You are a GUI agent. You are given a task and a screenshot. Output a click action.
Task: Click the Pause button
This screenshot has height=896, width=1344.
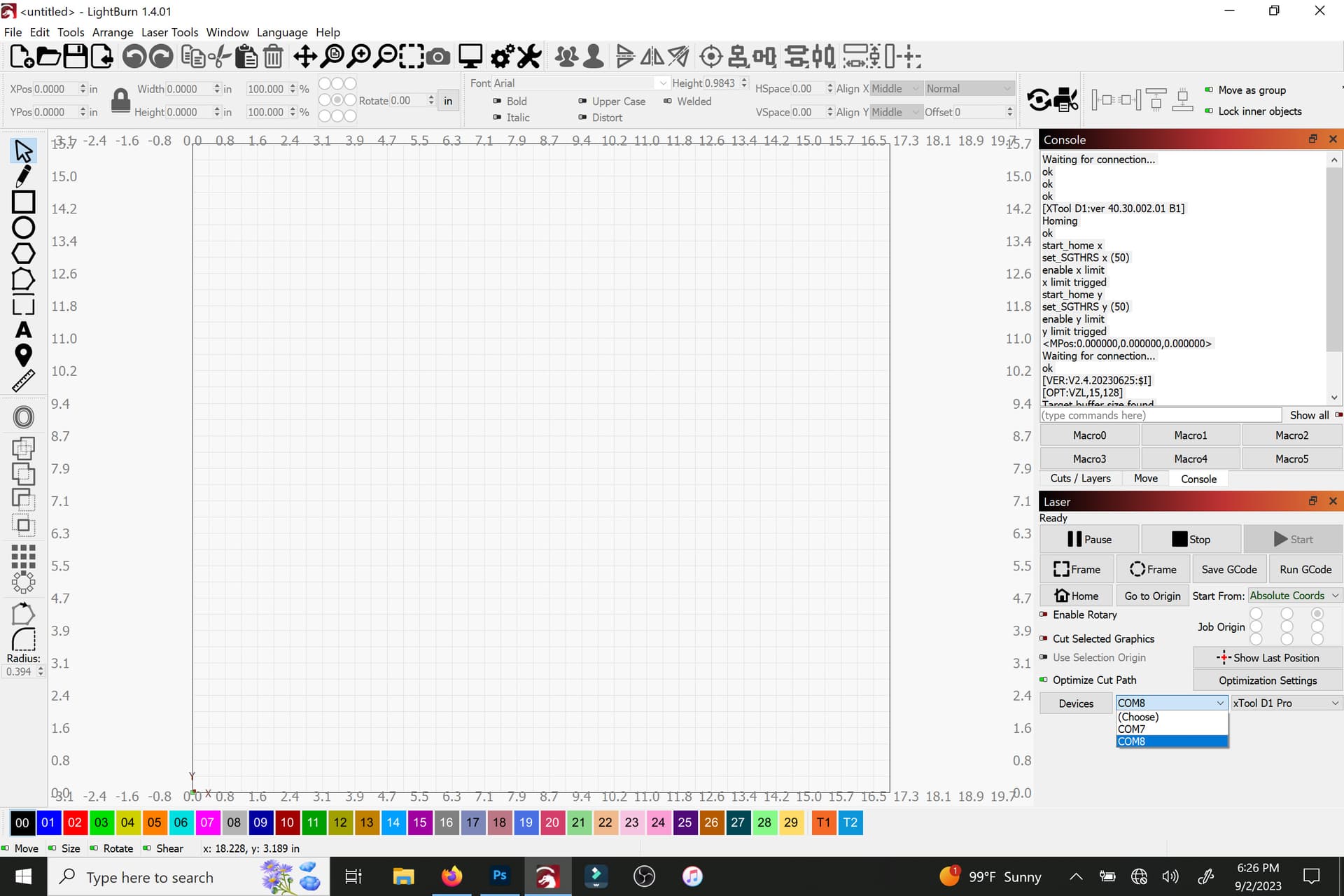tap(1089, 539)
